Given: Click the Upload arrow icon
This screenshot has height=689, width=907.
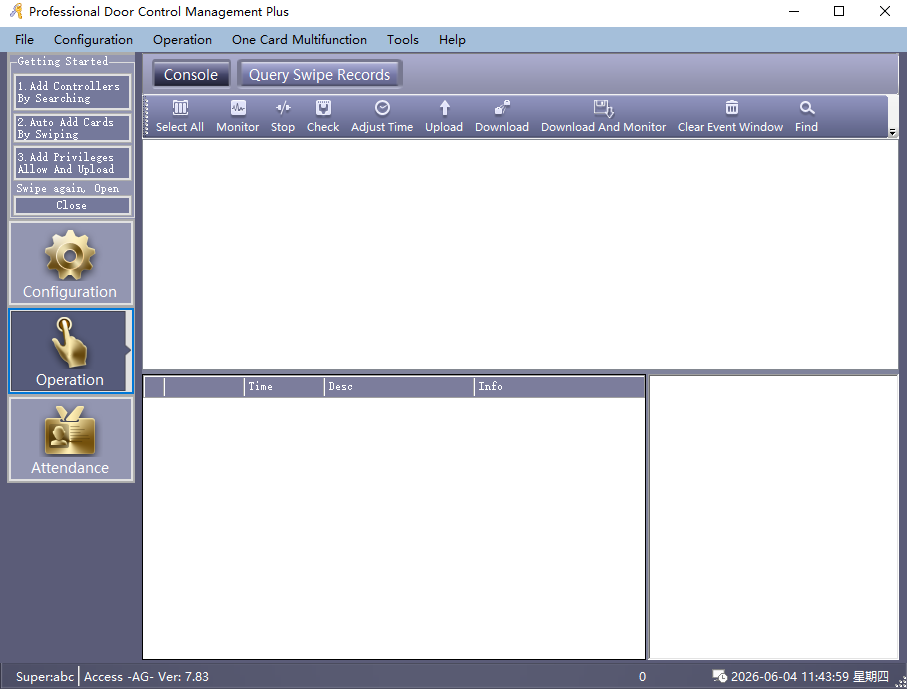Looking at the screenshot, I should click(x=444, y=108).
